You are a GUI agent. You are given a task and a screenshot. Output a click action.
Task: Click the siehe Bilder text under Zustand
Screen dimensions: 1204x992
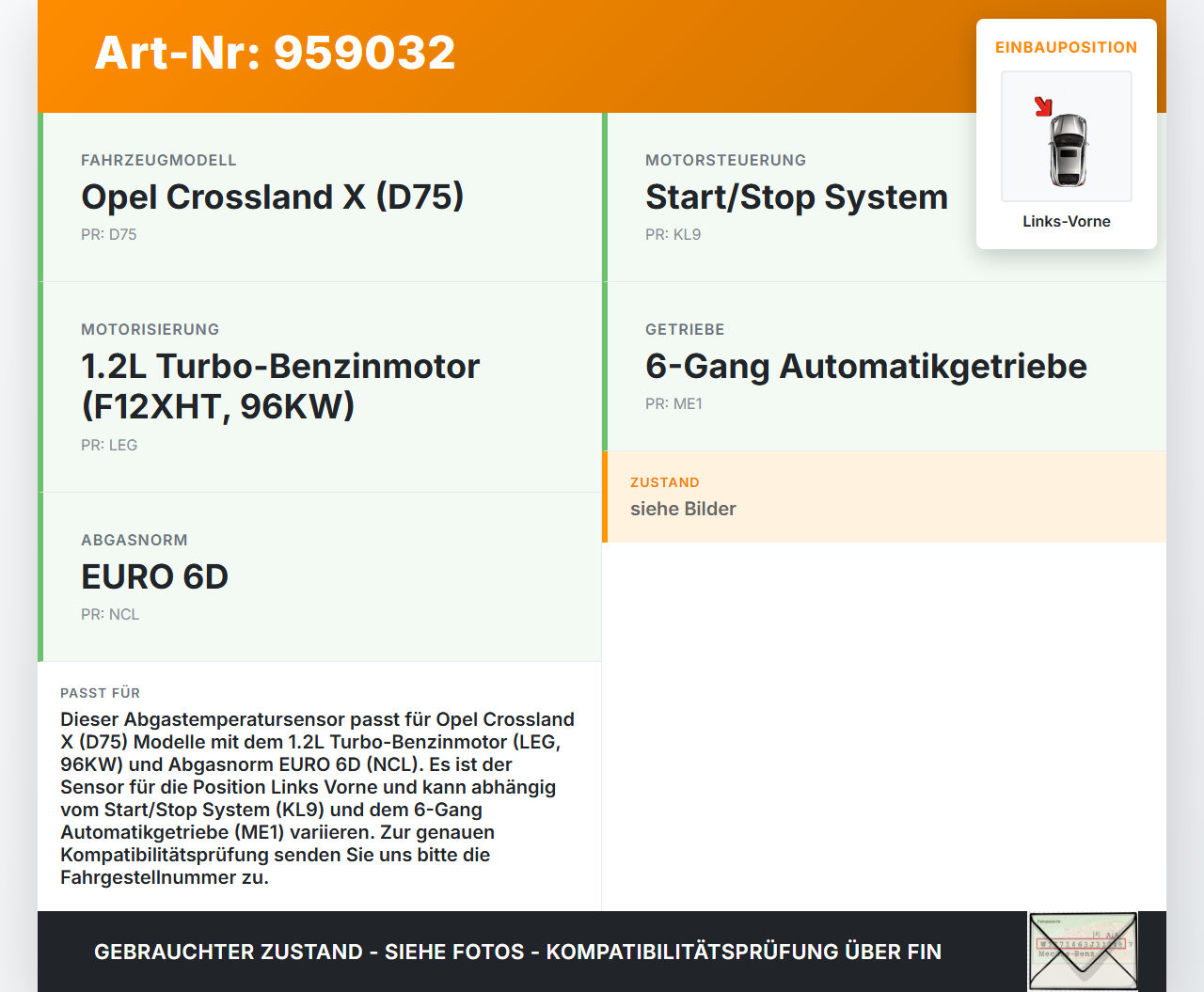click(683, 510)
